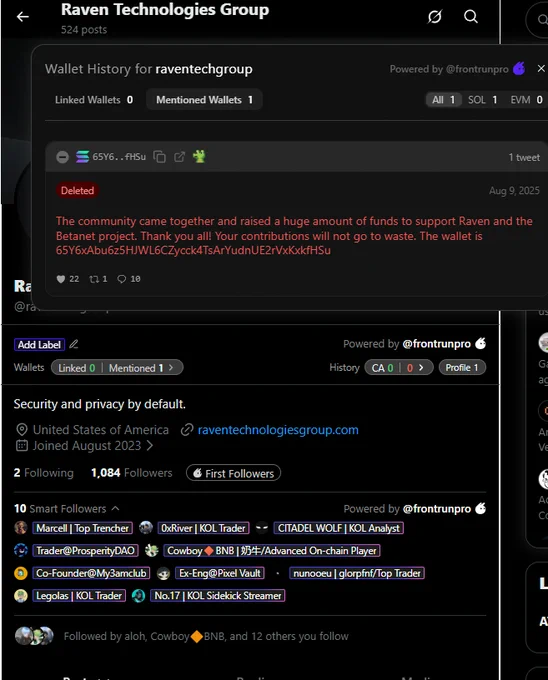Screen dimensions: 548x680
Task: Open the Legolas | KOL Trader label
Action: [x=79, y=595]
